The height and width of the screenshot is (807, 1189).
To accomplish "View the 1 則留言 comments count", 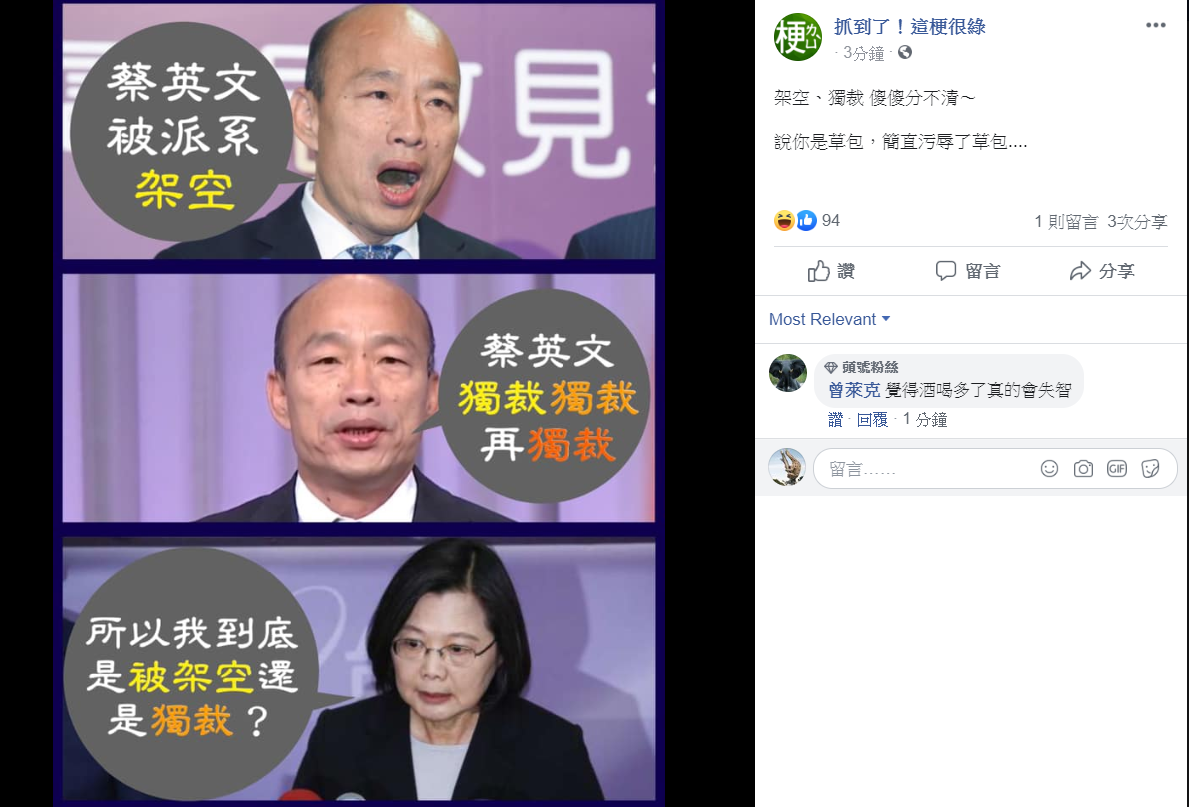I will [1066, 221].
